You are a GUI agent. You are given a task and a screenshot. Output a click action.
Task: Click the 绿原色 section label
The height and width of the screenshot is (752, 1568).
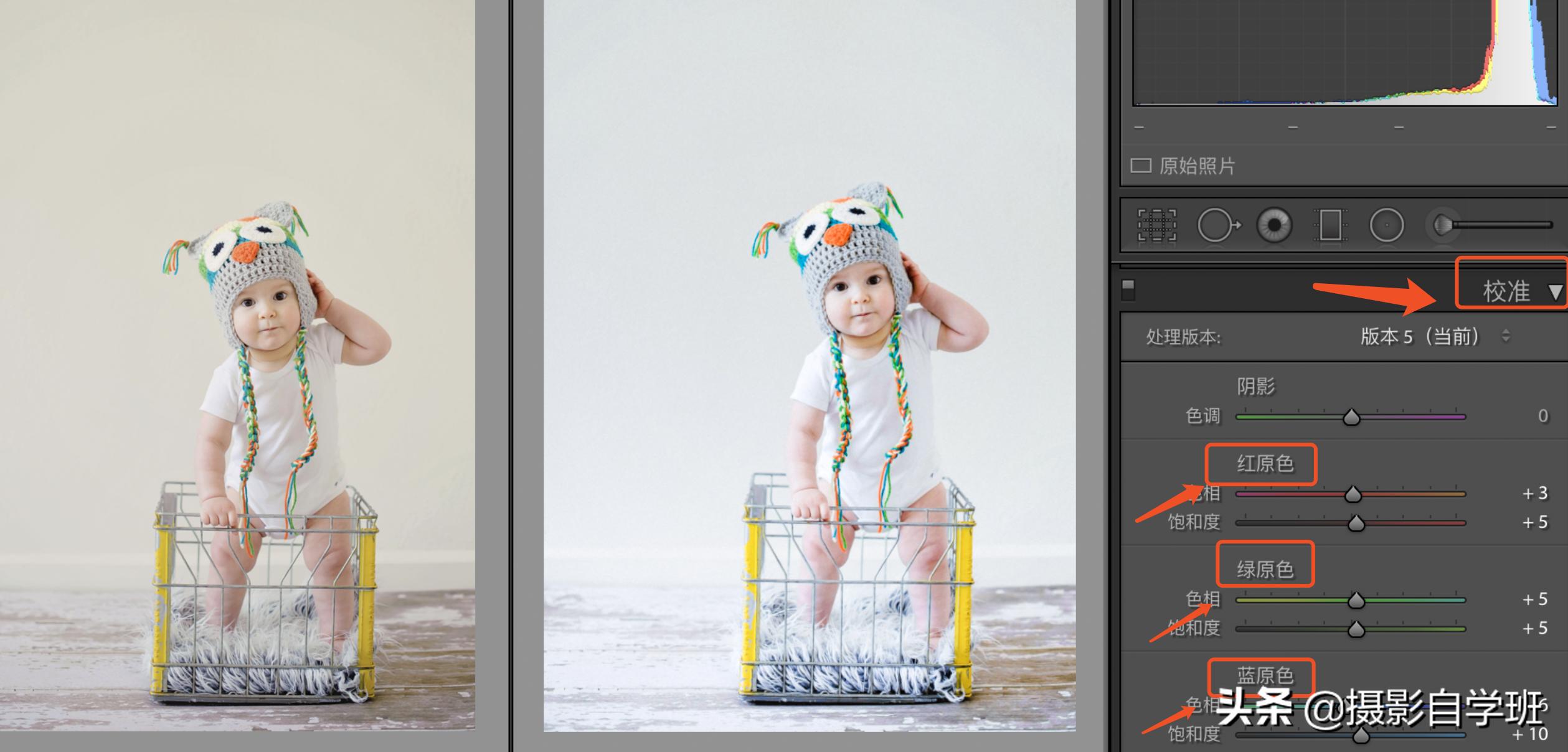click(1265, 569)
